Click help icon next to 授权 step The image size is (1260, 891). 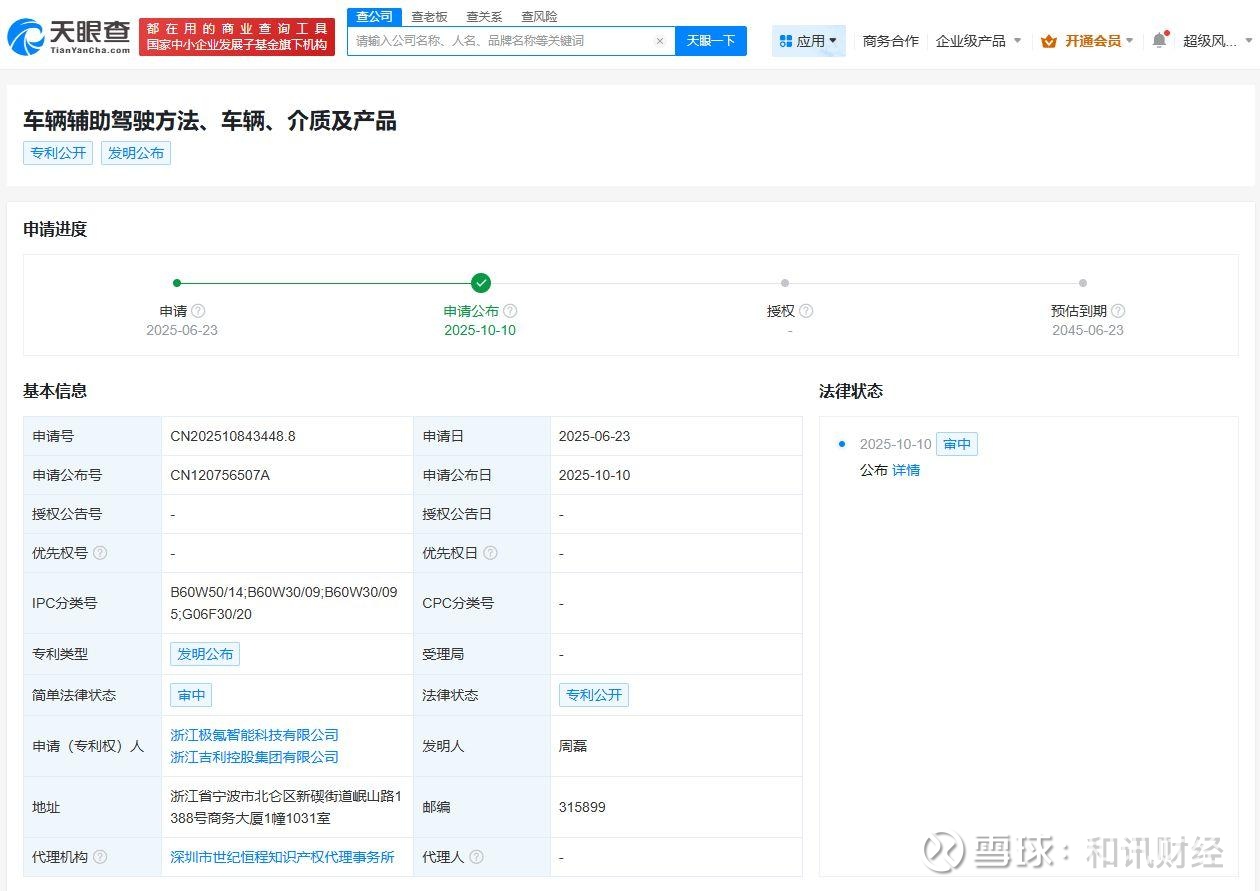(806, 311)
